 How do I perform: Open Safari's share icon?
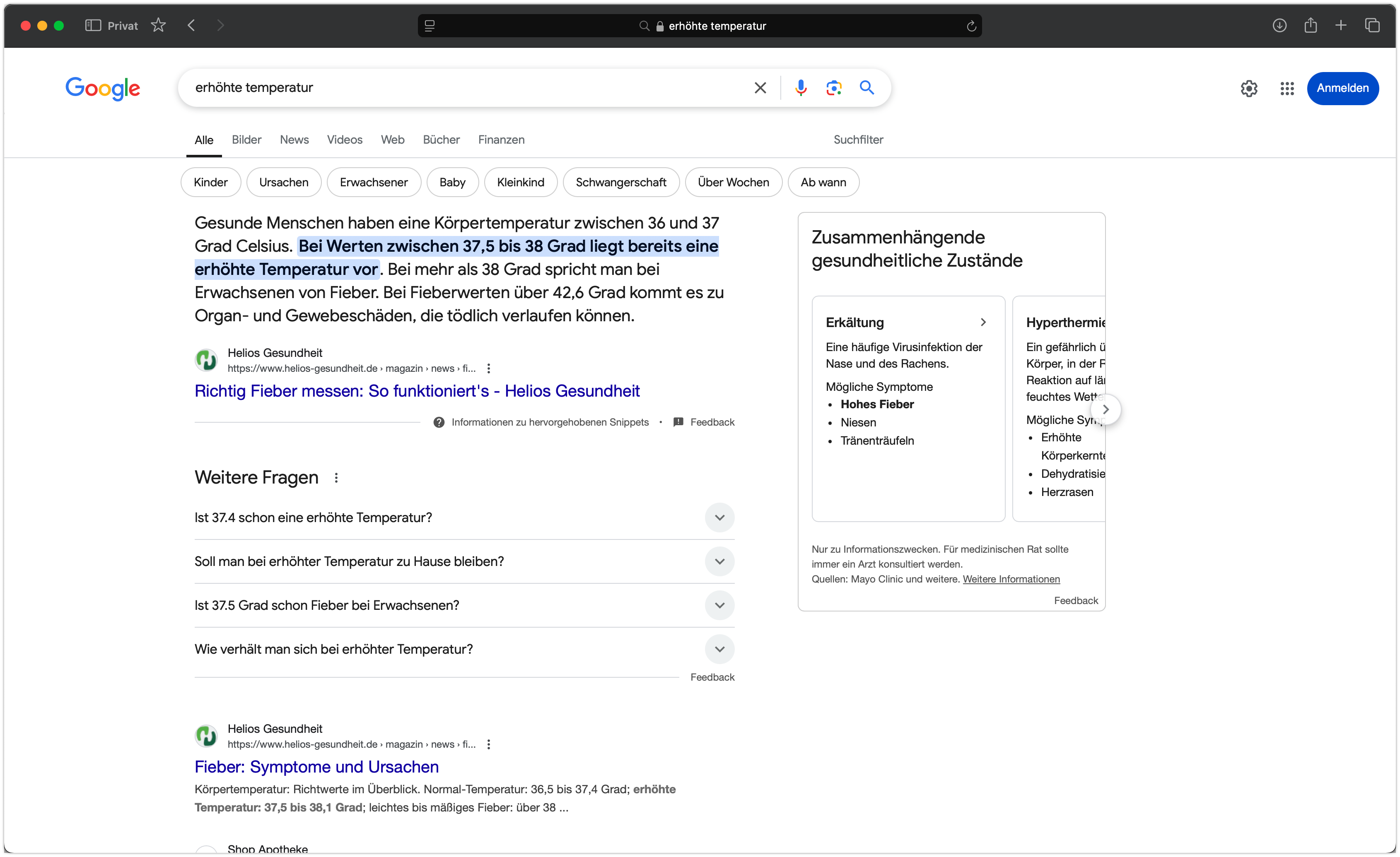[x=1311, y=26]
